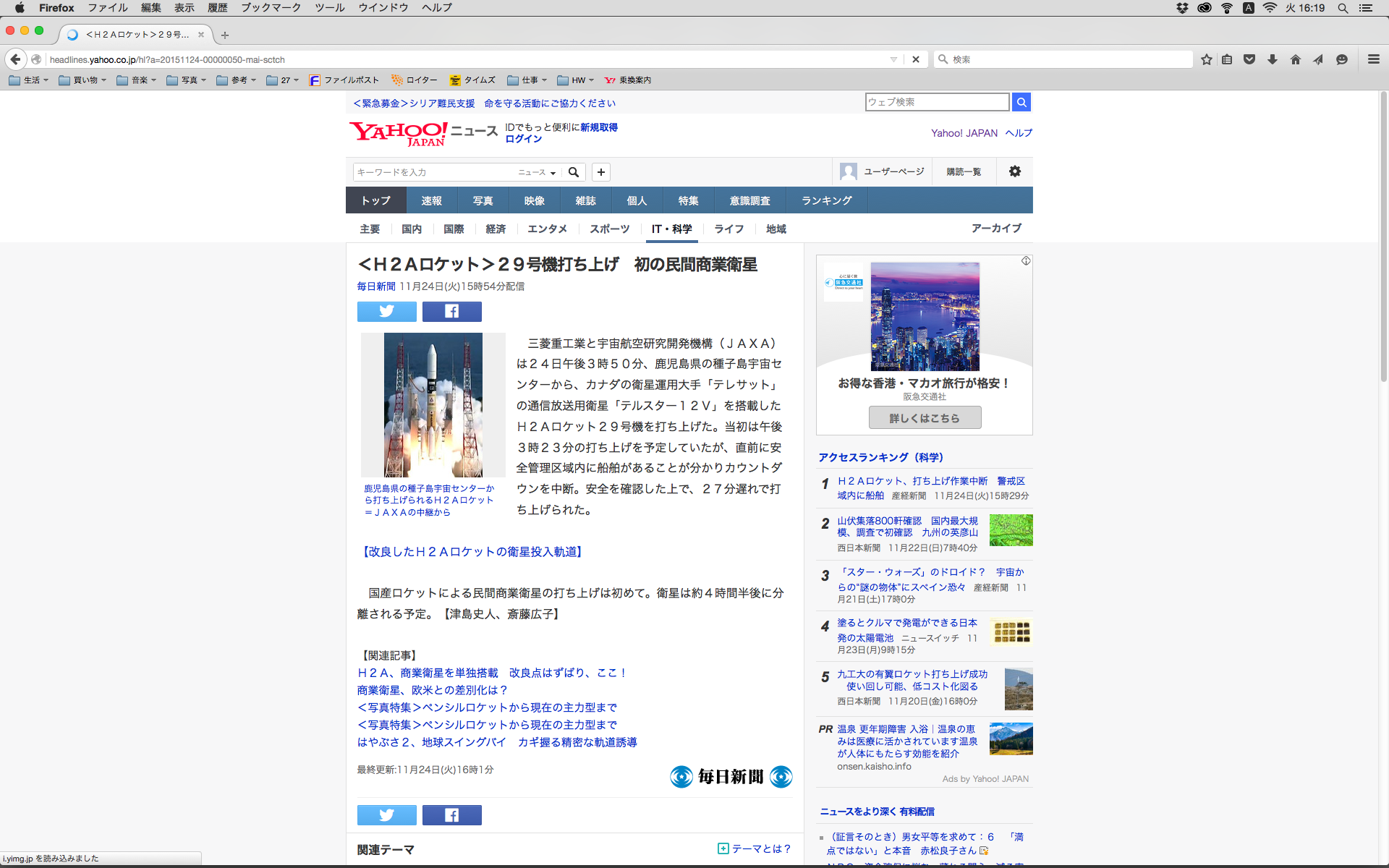Image resolution: width=1389 pixels, height=868 pixels.
Task: Switch to the ランキング tab
Action: [826, 200]
